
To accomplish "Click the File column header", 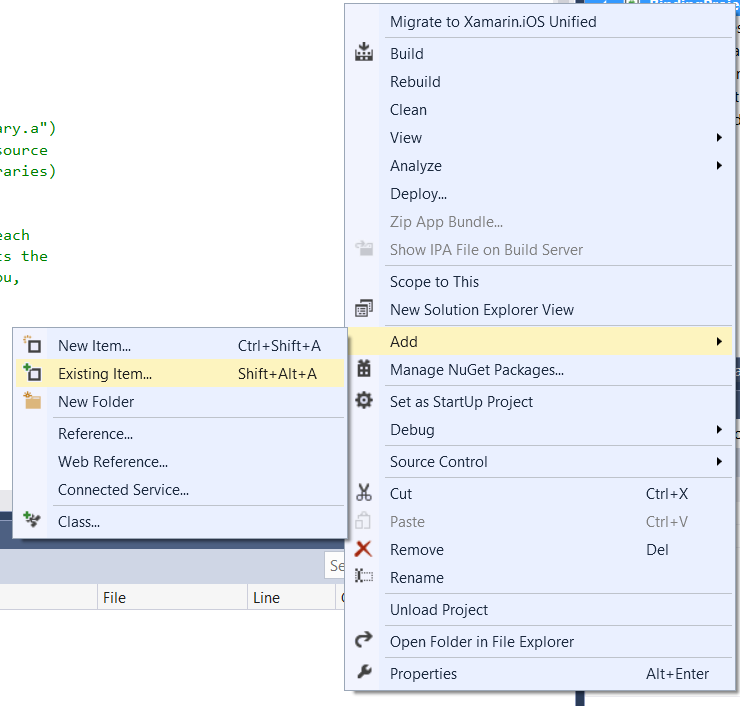I will (172, 597).
